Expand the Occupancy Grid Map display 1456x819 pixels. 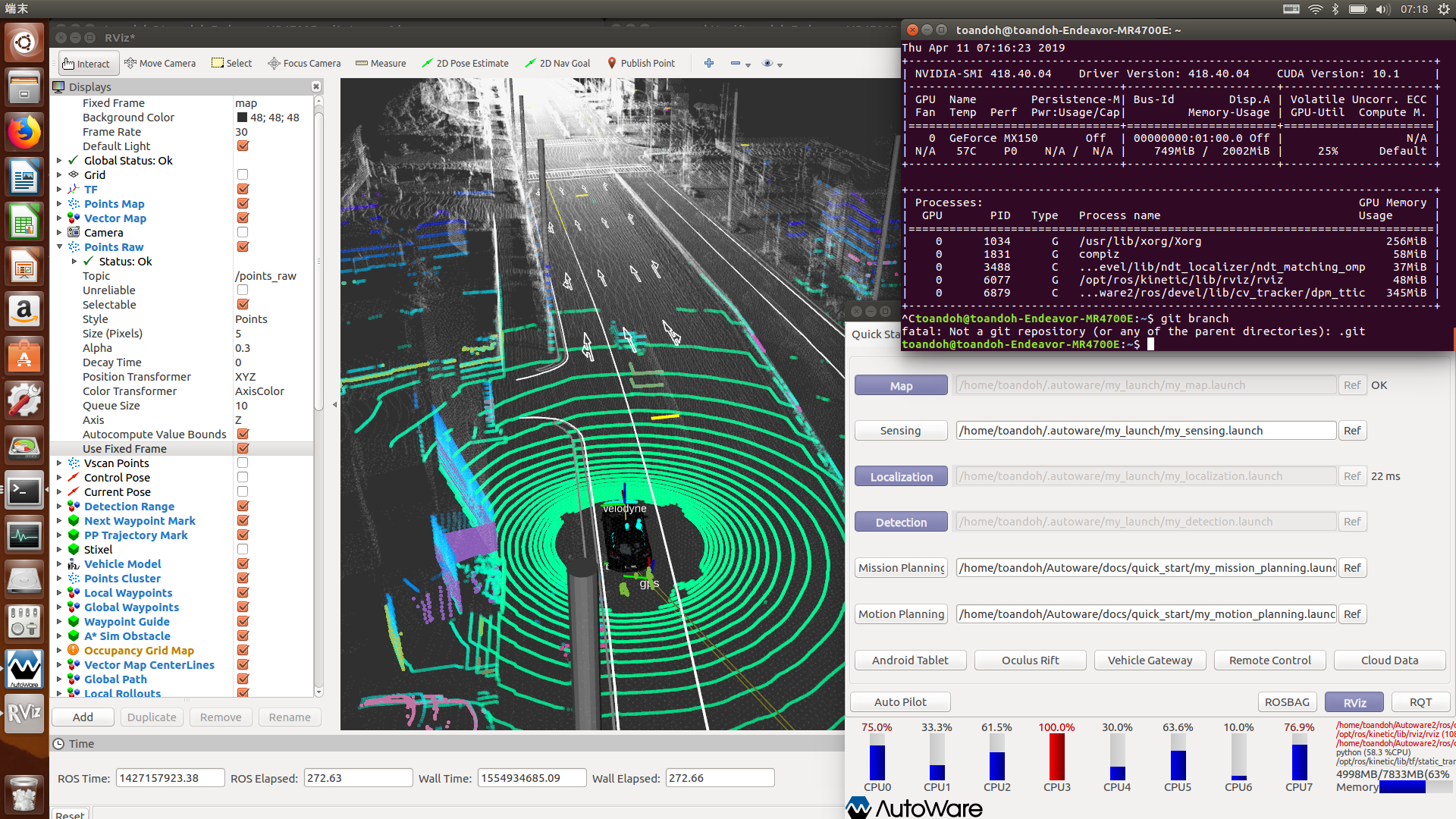click(59, 651)
